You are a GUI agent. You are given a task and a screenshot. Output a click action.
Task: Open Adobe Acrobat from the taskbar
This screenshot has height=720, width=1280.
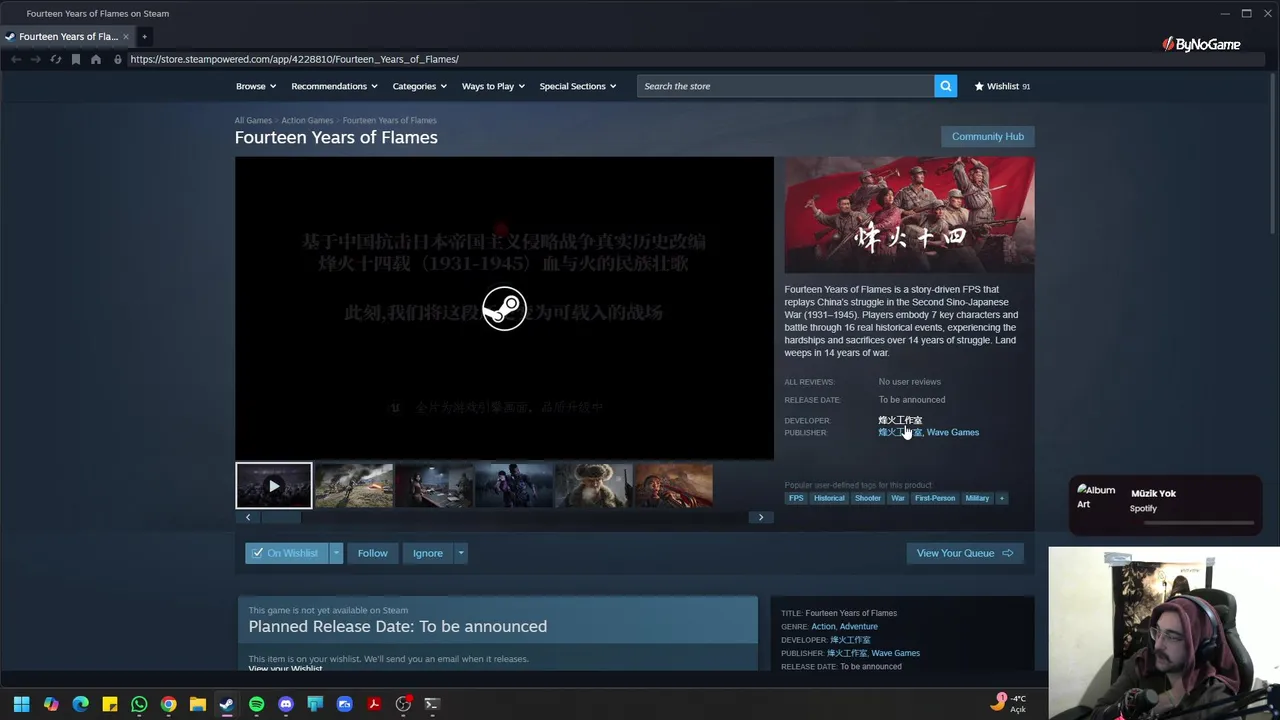coord(374,704)
